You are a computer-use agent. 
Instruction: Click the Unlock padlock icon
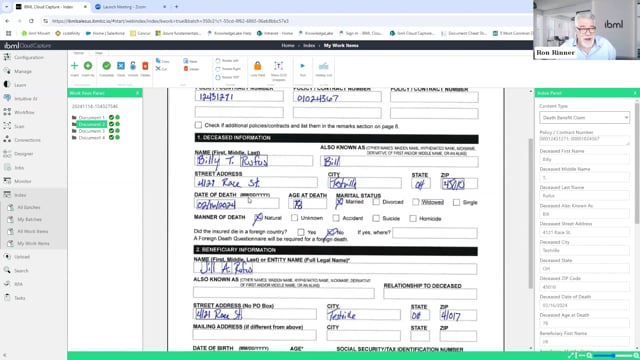pyautogui.click(x=133, y=66)
